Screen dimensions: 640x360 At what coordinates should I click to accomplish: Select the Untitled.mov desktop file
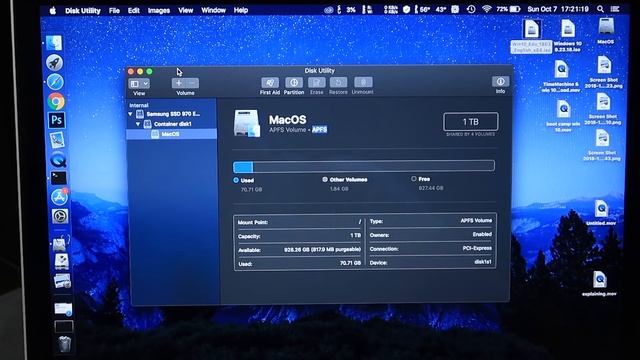601,213
